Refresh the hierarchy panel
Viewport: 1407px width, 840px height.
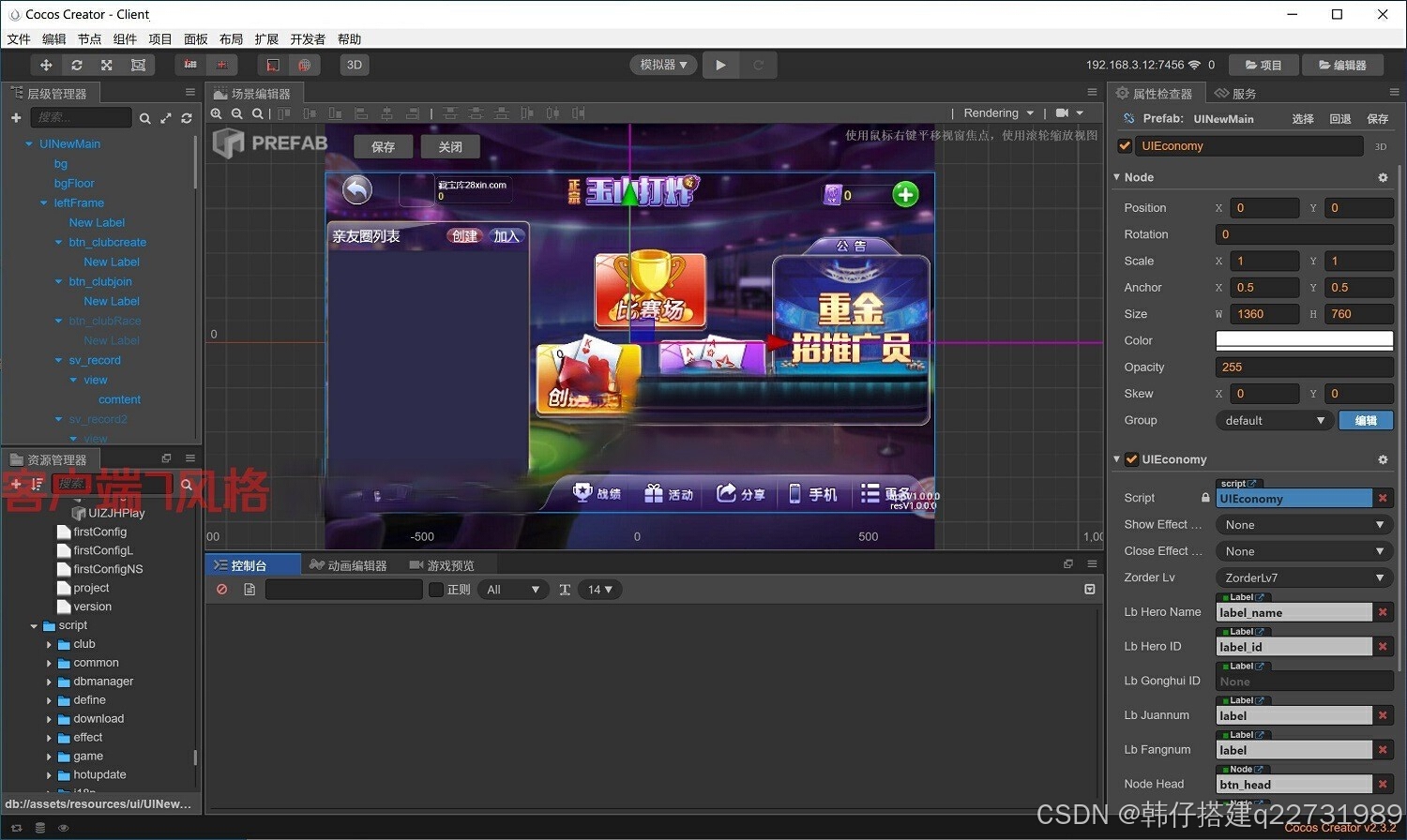click(187, 118)
